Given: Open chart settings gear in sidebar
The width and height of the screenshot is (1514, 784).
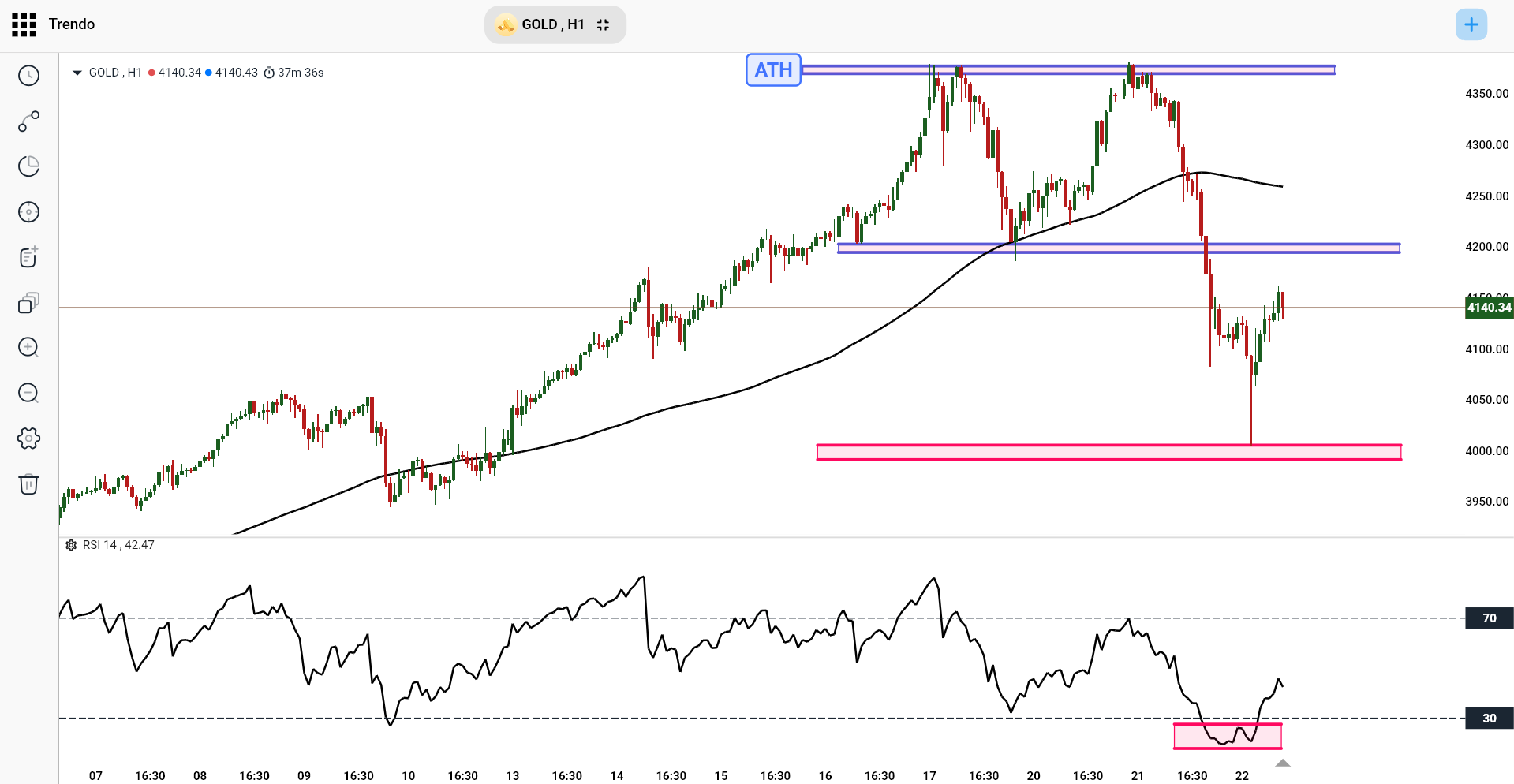Looking at the screenshot, I should 28,439.
